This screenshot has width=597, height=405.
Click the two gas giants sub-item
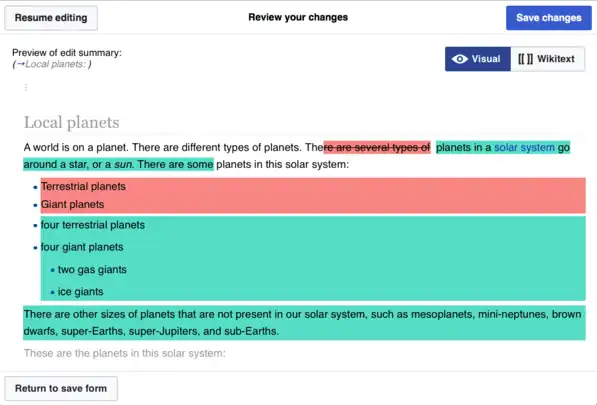point(92,269)
